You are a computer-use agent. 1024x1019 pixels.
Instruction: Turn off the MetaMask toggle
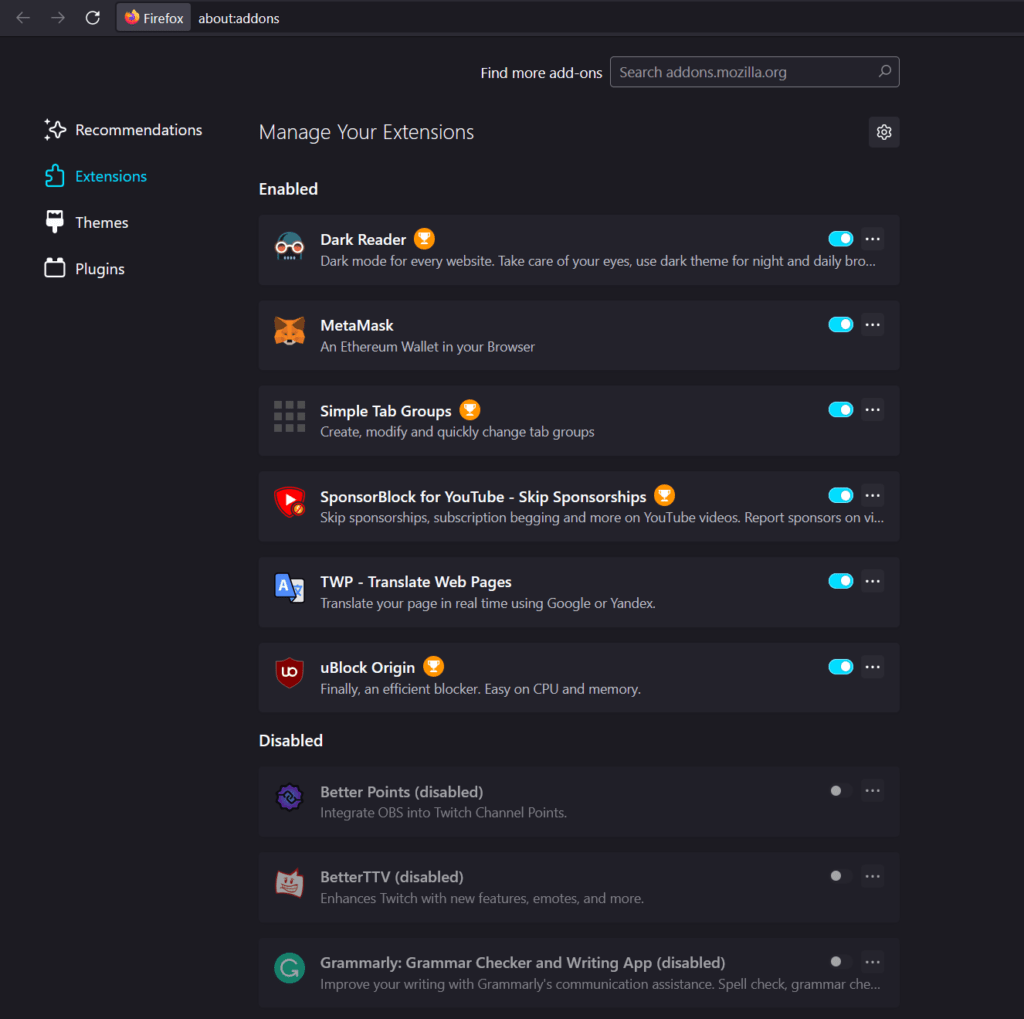tap(840, 325)
